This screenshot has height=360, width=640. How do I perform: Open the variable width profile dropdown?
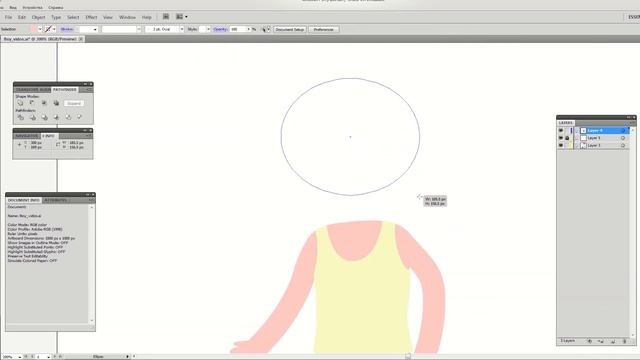tap(139, 29)
